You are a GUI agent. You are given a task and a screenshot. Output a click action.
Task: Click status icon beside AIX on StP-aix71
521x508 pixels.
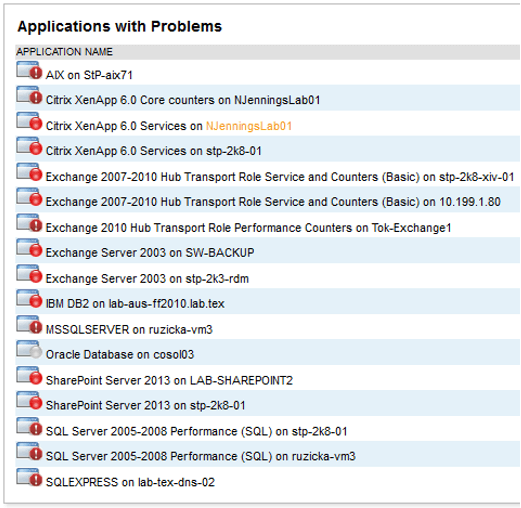coord(29,70)
